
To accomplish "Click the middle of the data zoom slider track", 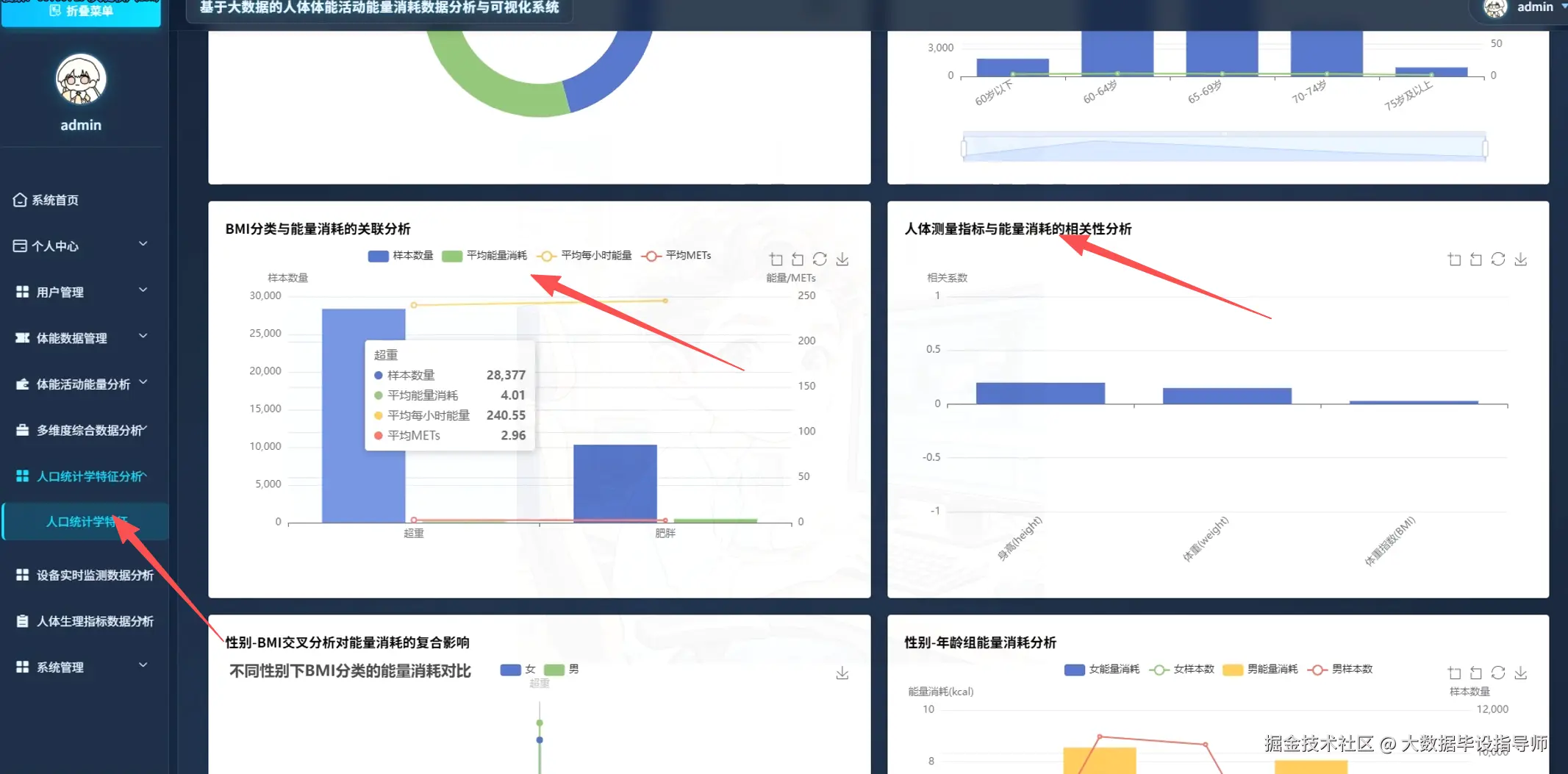I will (x=1224, y=148).
